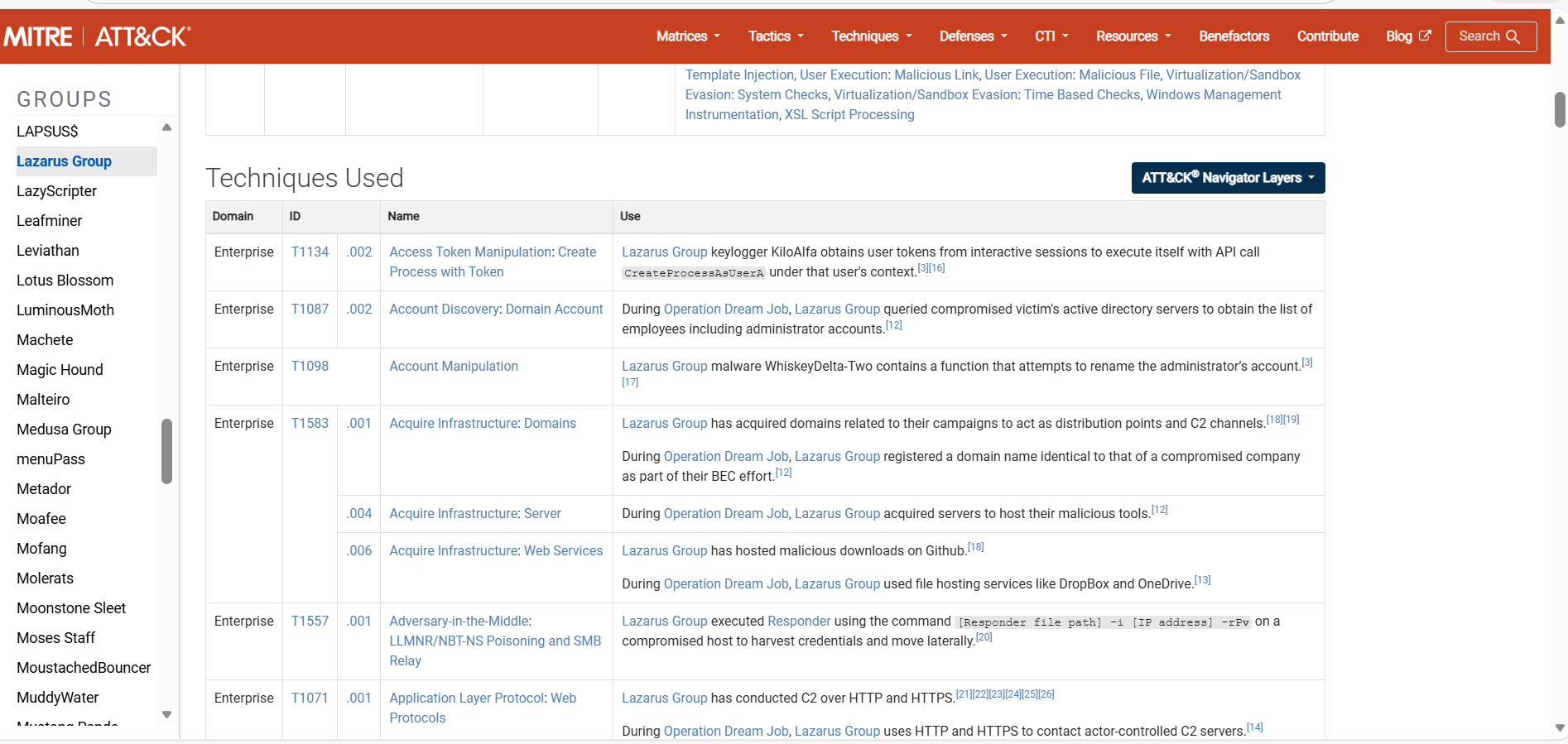
Task: Open Moses Staff group
Action: coord(56,638)
